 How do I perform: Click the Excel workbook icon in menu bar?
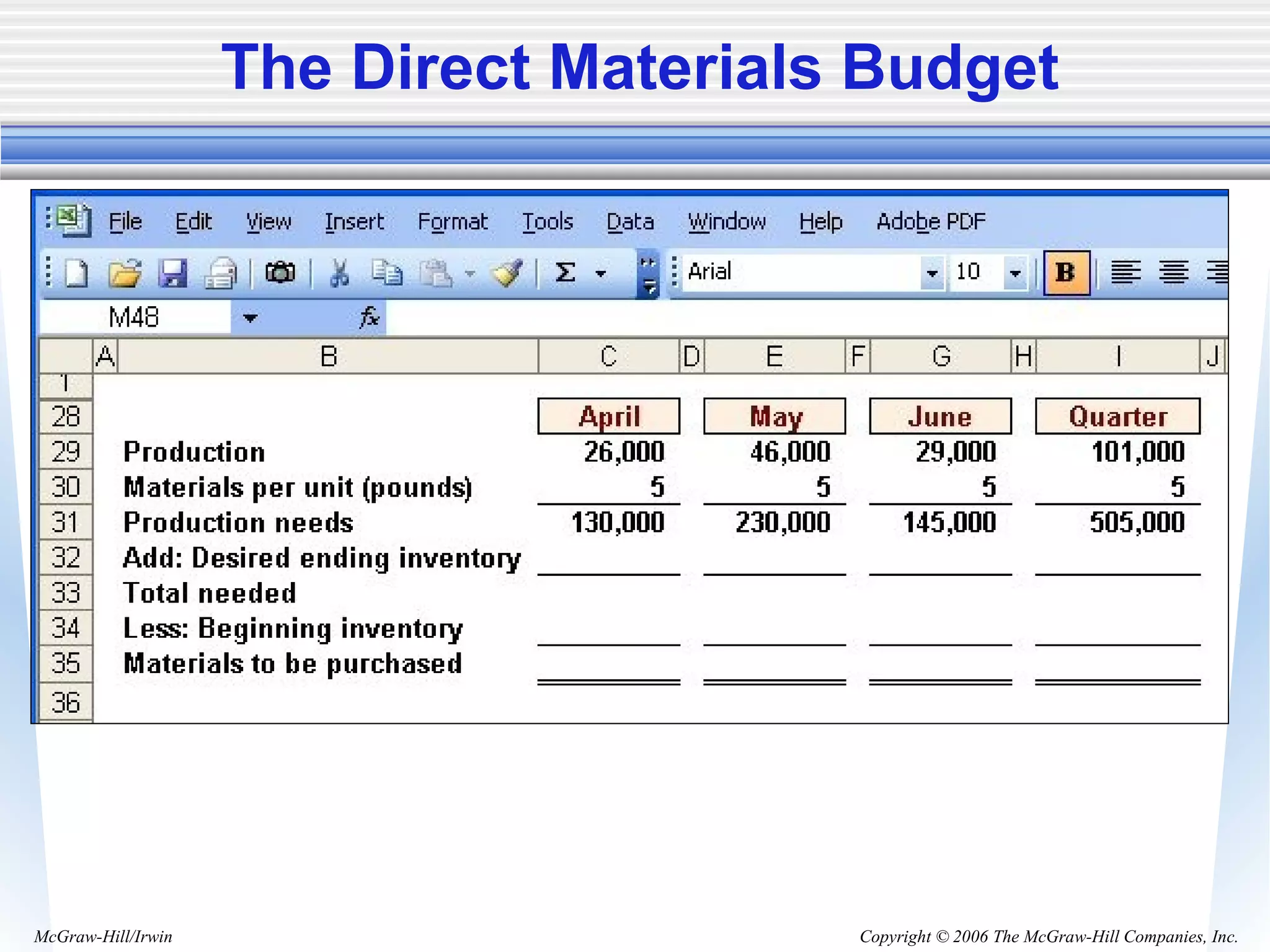click(74, 221)
